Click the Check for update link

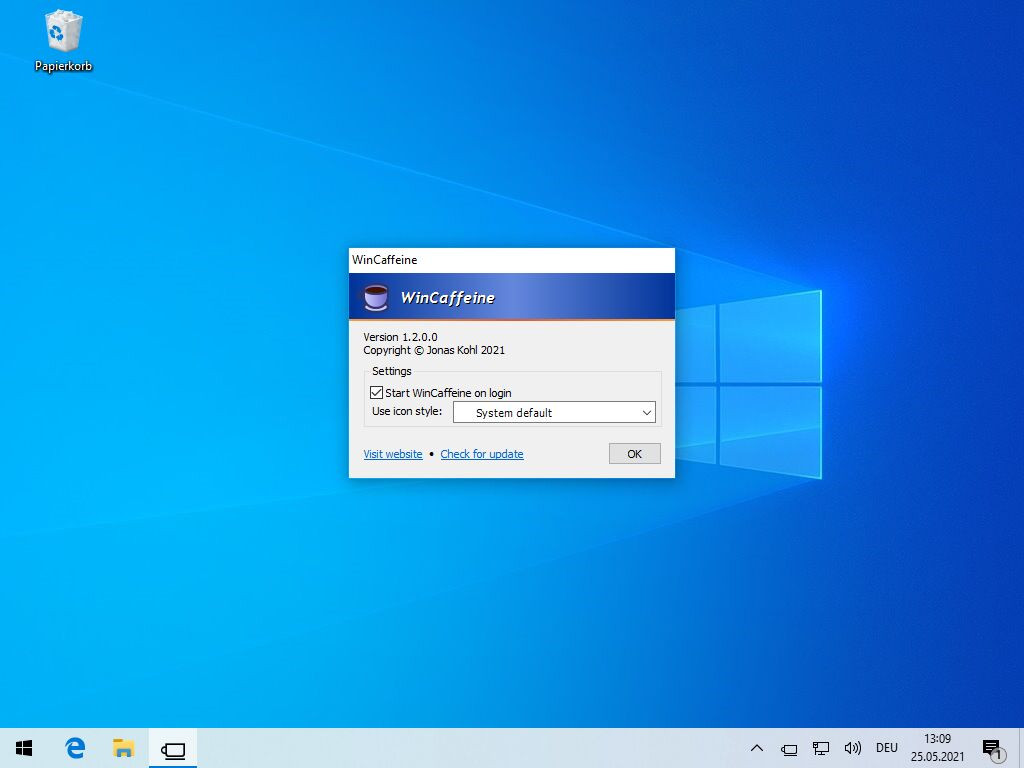point(481,454)
